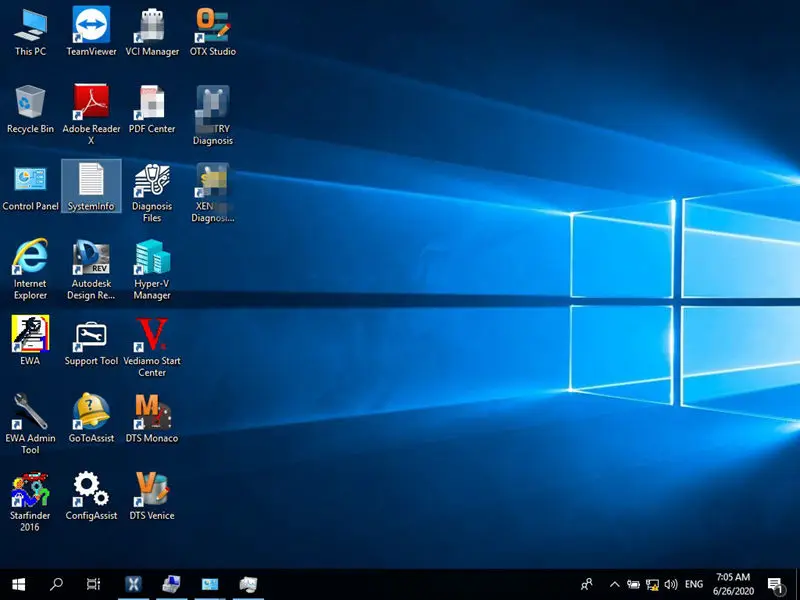Open Task View from the taskbar

coord(94,584)
